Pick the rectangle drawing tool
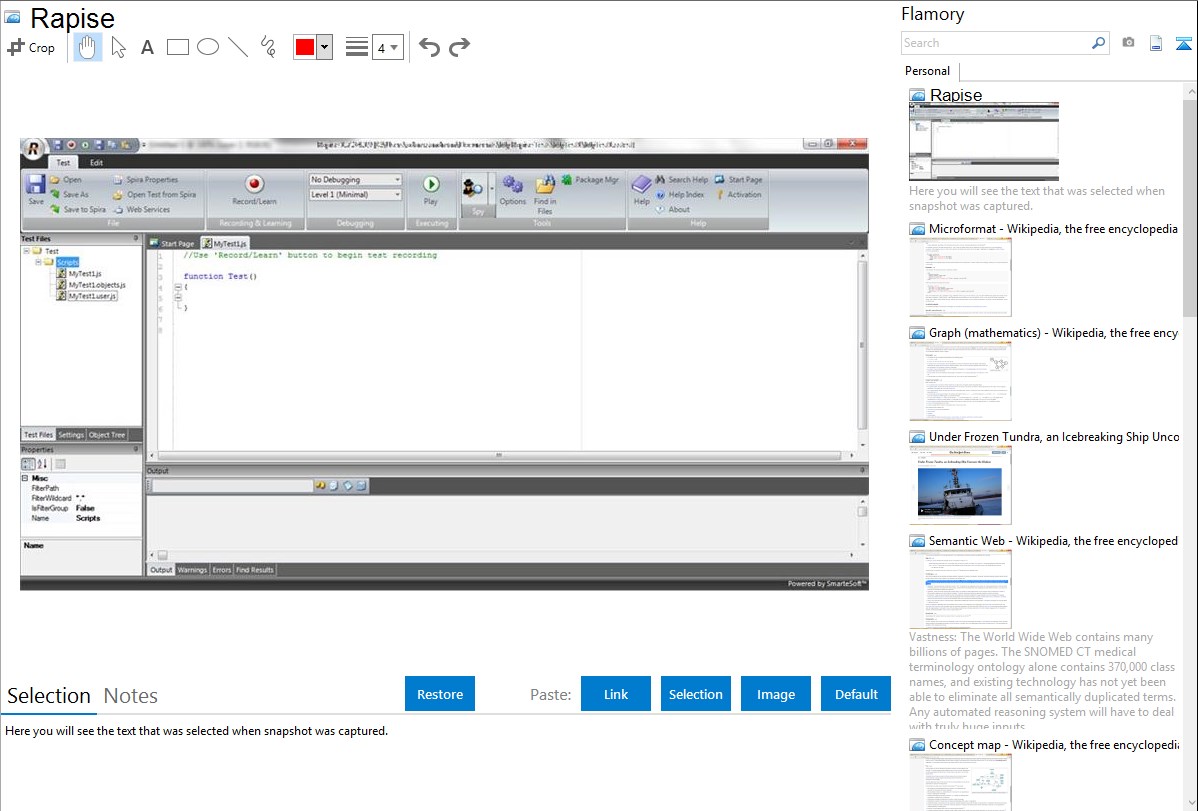 (x=177, y=47)
